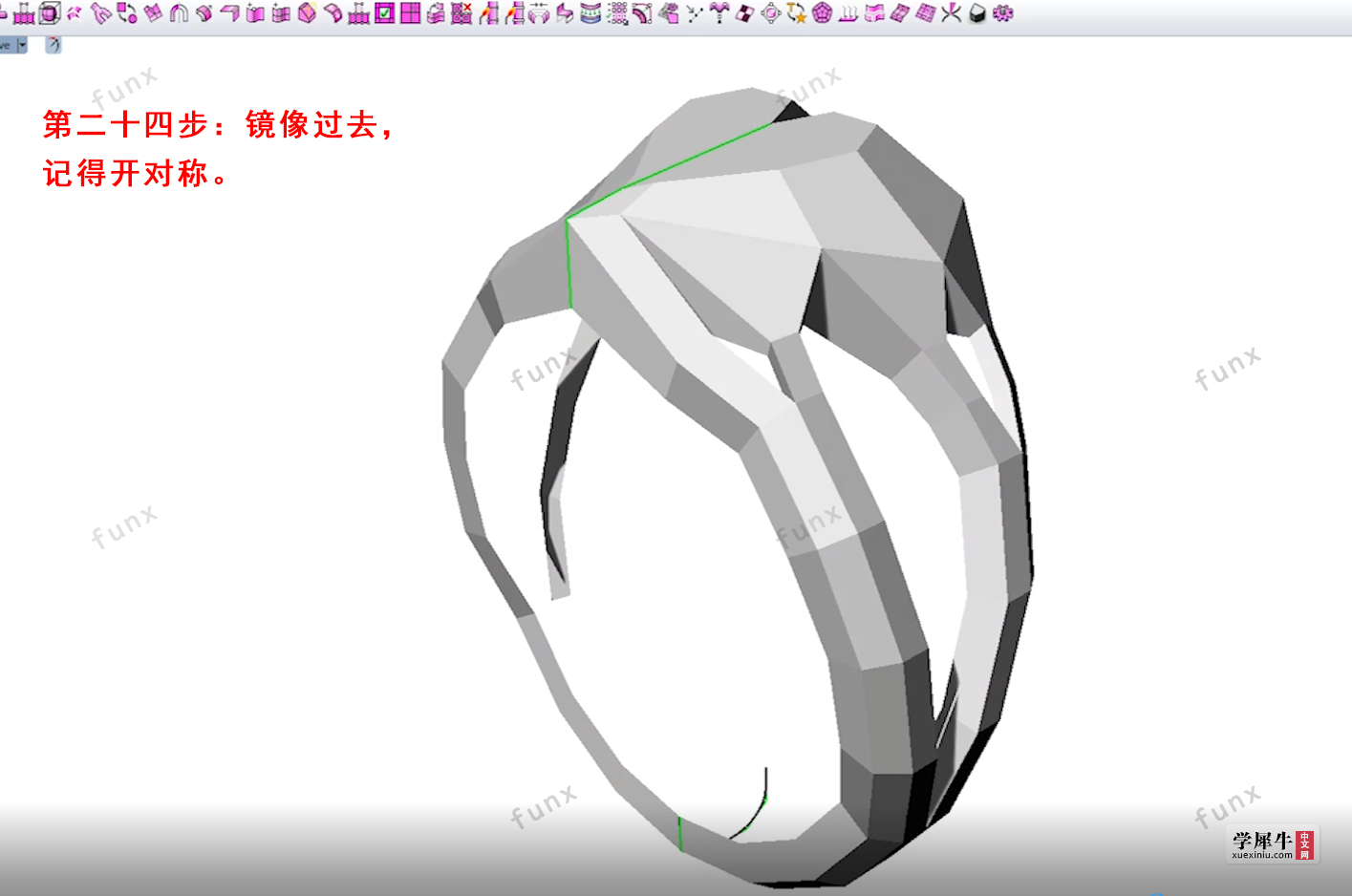Select the first of the two adjacent tilted mesh plane icons
Screen dimensions: 1352x896
899,13
